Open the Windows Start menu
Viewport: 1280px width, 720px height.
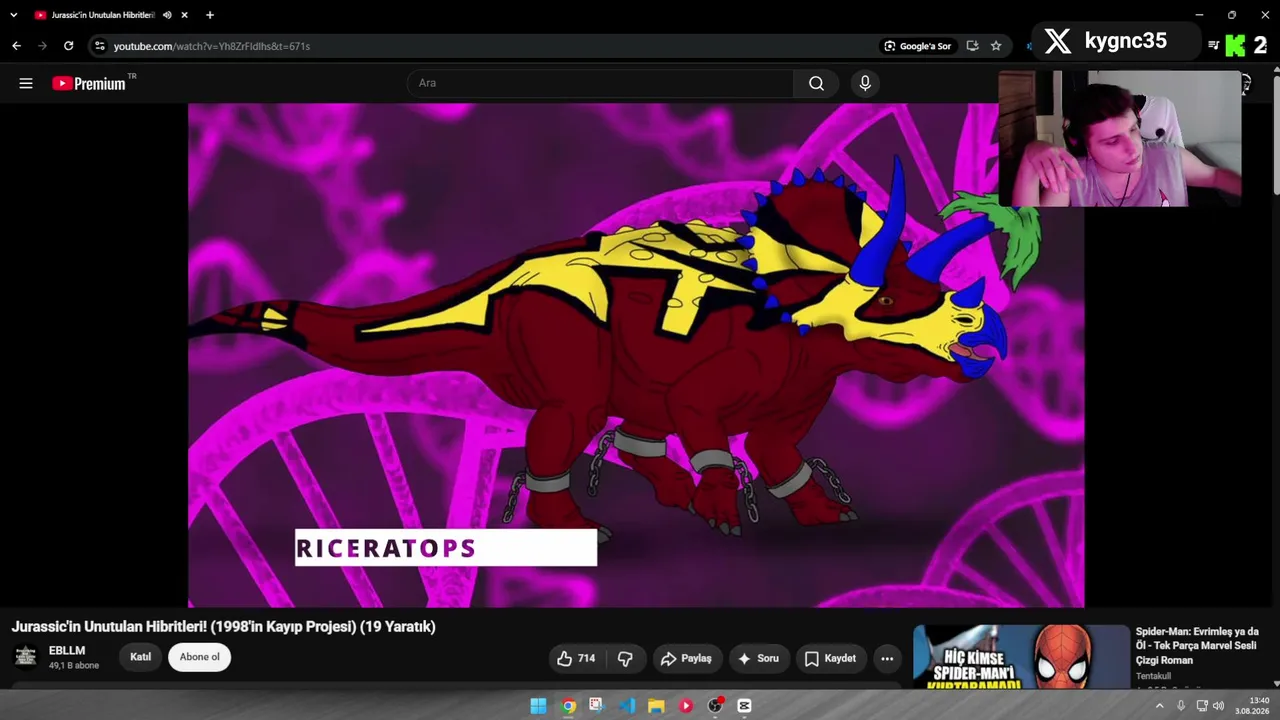tap(538, 706)
